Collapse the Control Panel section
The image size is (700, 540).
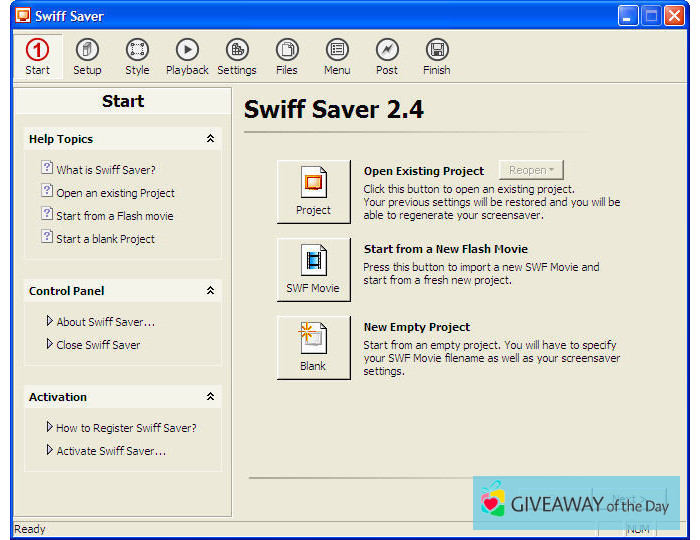[x=210, y=291]
